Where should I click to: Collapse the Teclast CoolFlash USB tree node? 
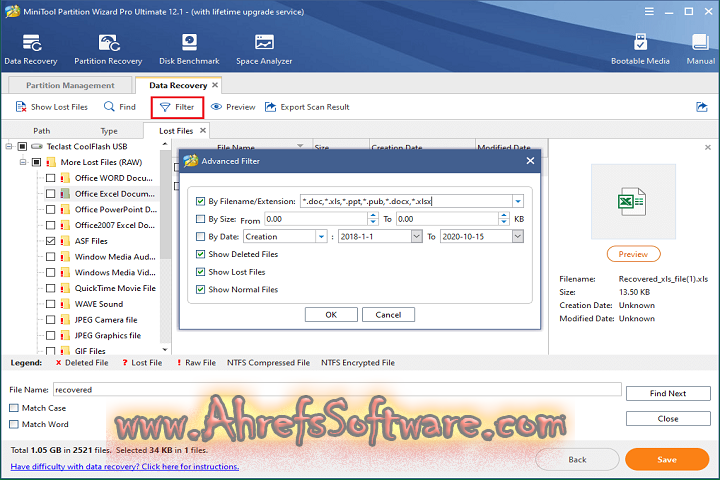9,147
